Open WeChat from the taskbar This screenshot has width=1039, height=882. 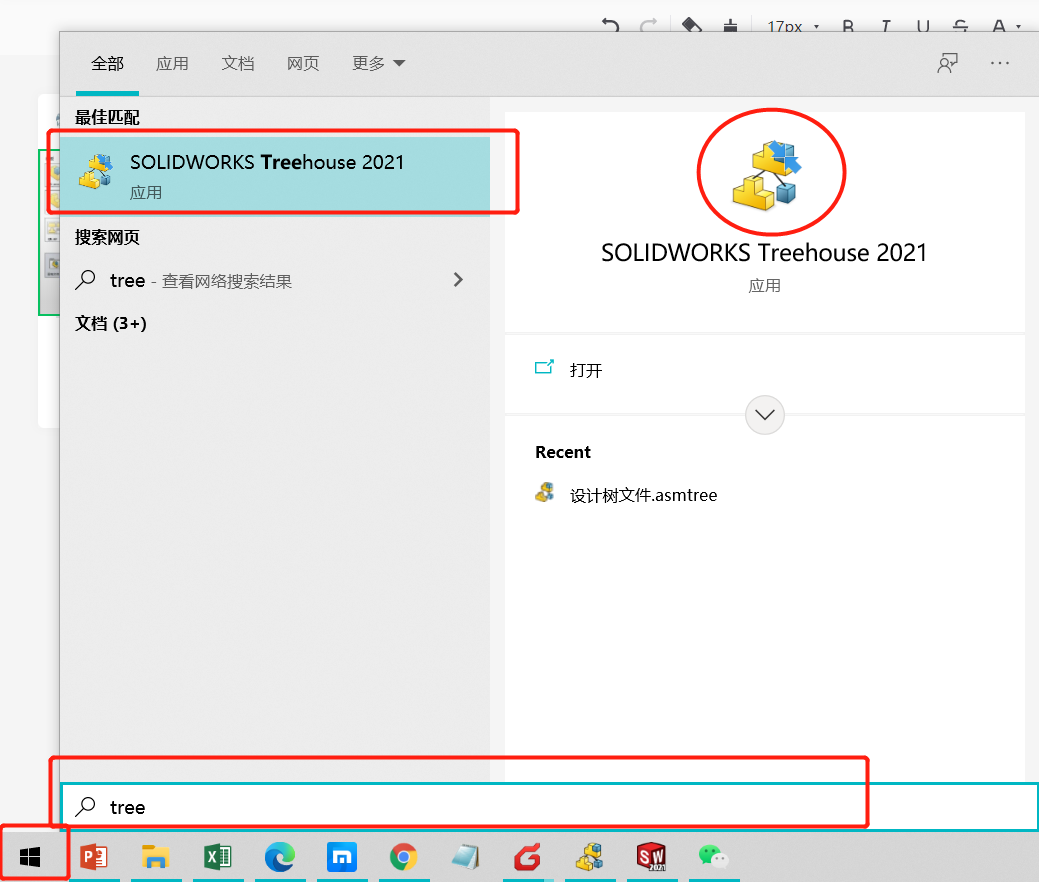point(714,857)
